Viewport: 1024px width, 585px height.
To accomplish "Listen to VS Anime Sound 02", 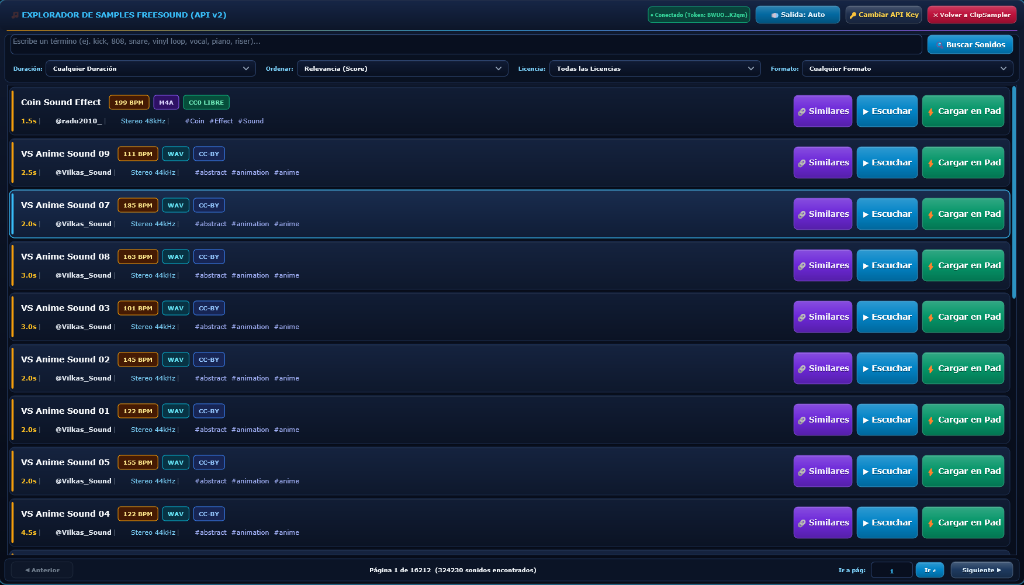I will pos(887,368).
